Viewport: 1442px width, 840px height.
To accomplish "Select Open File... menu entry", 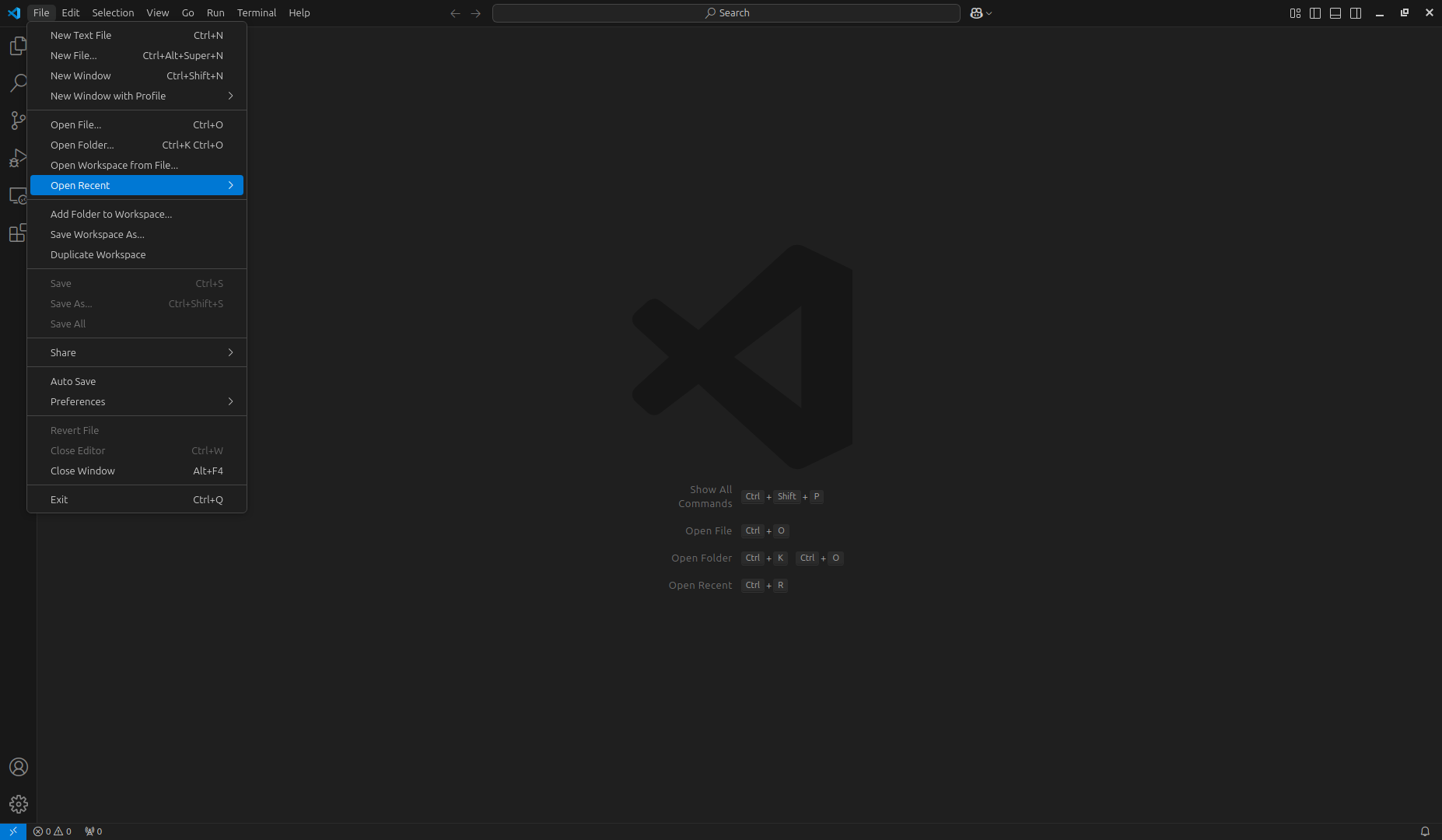I will pos(137,124).
